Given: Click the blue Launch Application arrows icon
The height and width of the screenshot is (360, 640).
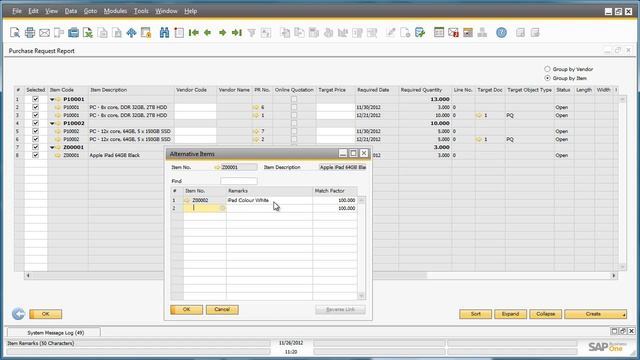Looking at the screenshot, I should point(131,33).
